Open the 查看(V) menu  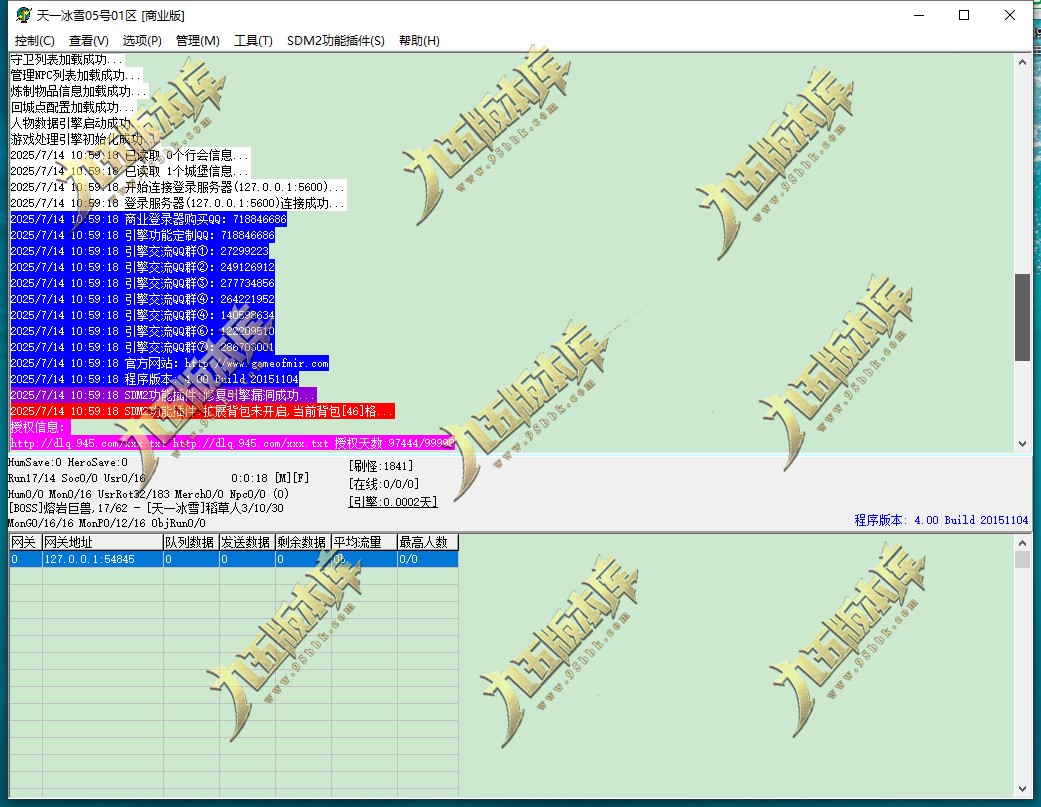tap(88, 40)
